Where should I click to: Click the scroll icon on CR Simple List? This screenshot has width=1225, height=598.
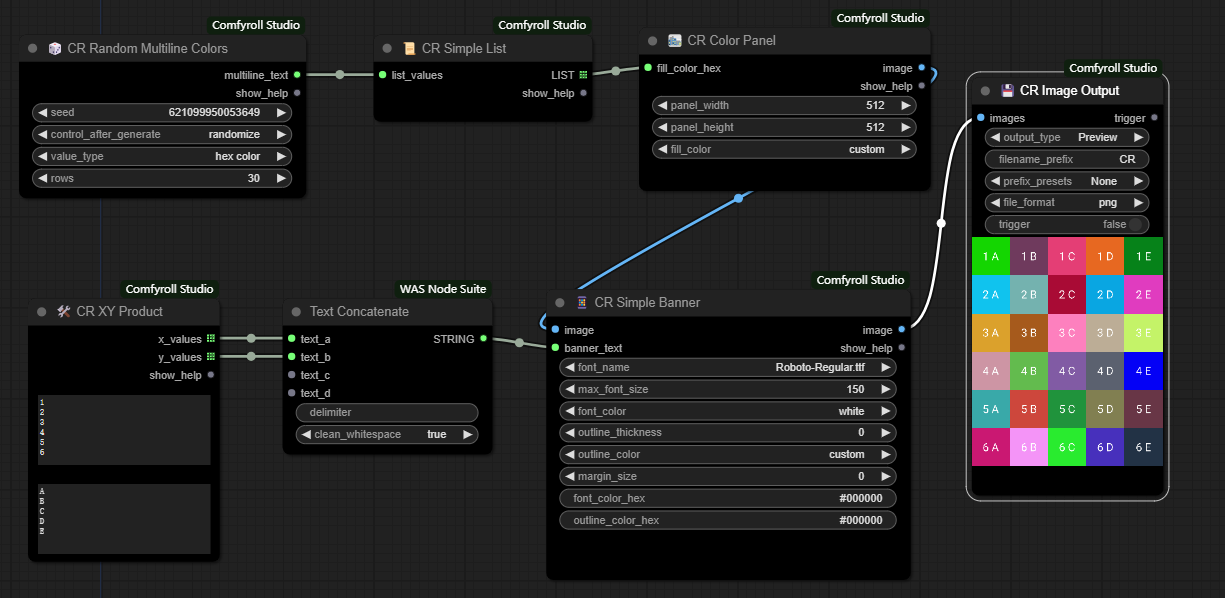[x=409, y=48]
